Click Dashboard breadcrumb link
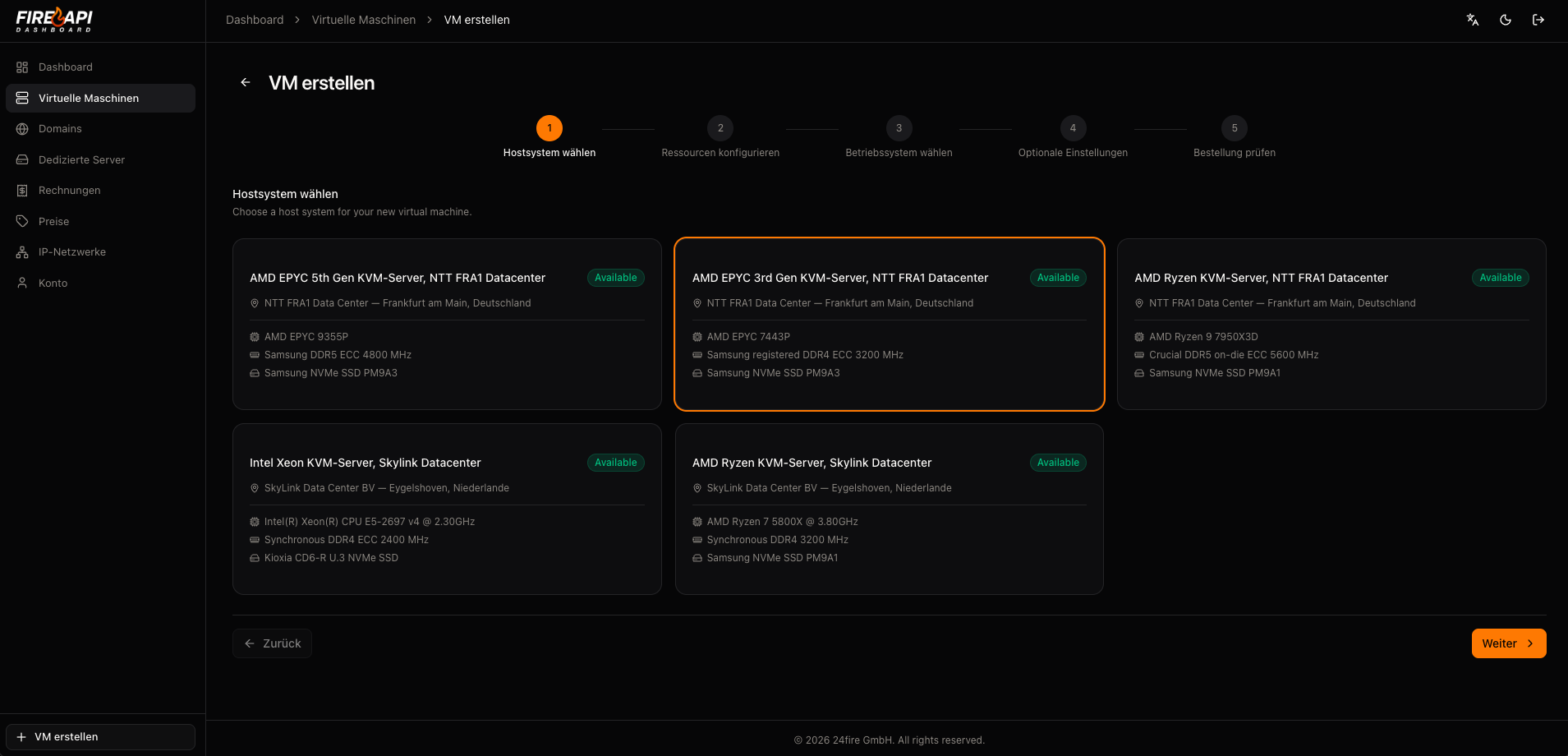 coord(255,20)
